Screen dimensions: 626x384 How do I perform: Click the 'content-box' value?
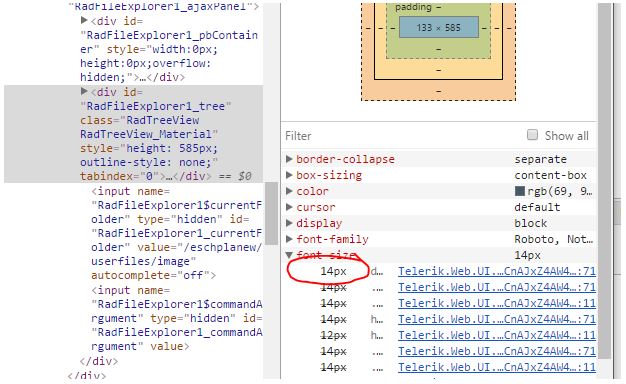click(x=550, y=175)
